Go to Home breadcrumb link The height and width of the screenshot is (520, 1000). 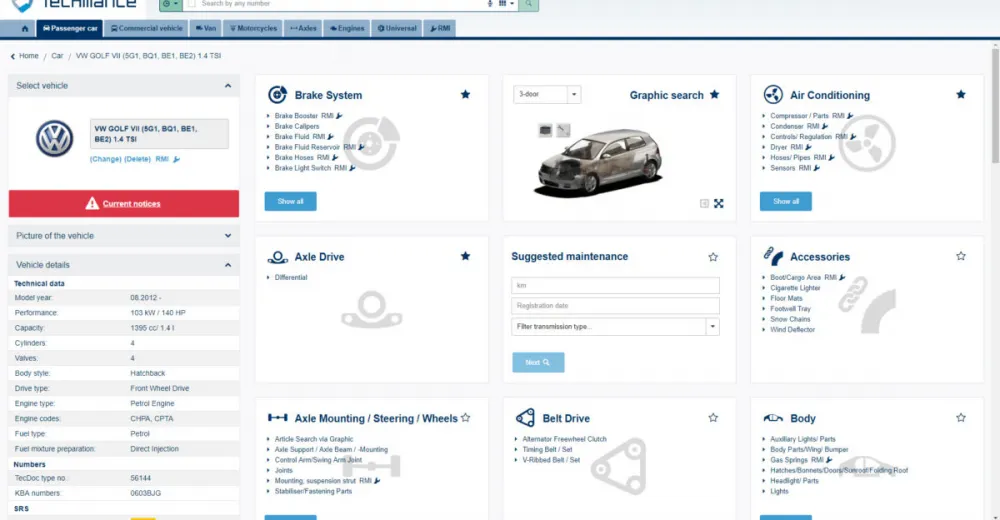coord(29,56)
